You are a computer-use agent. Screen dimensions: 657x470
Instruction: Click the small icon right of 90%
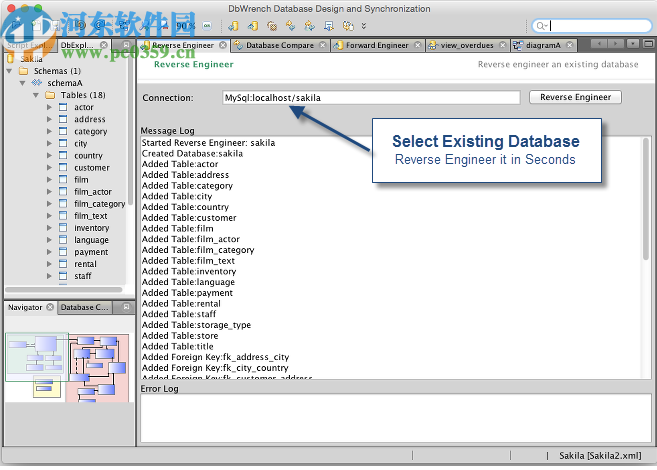(x=207, y=26)
